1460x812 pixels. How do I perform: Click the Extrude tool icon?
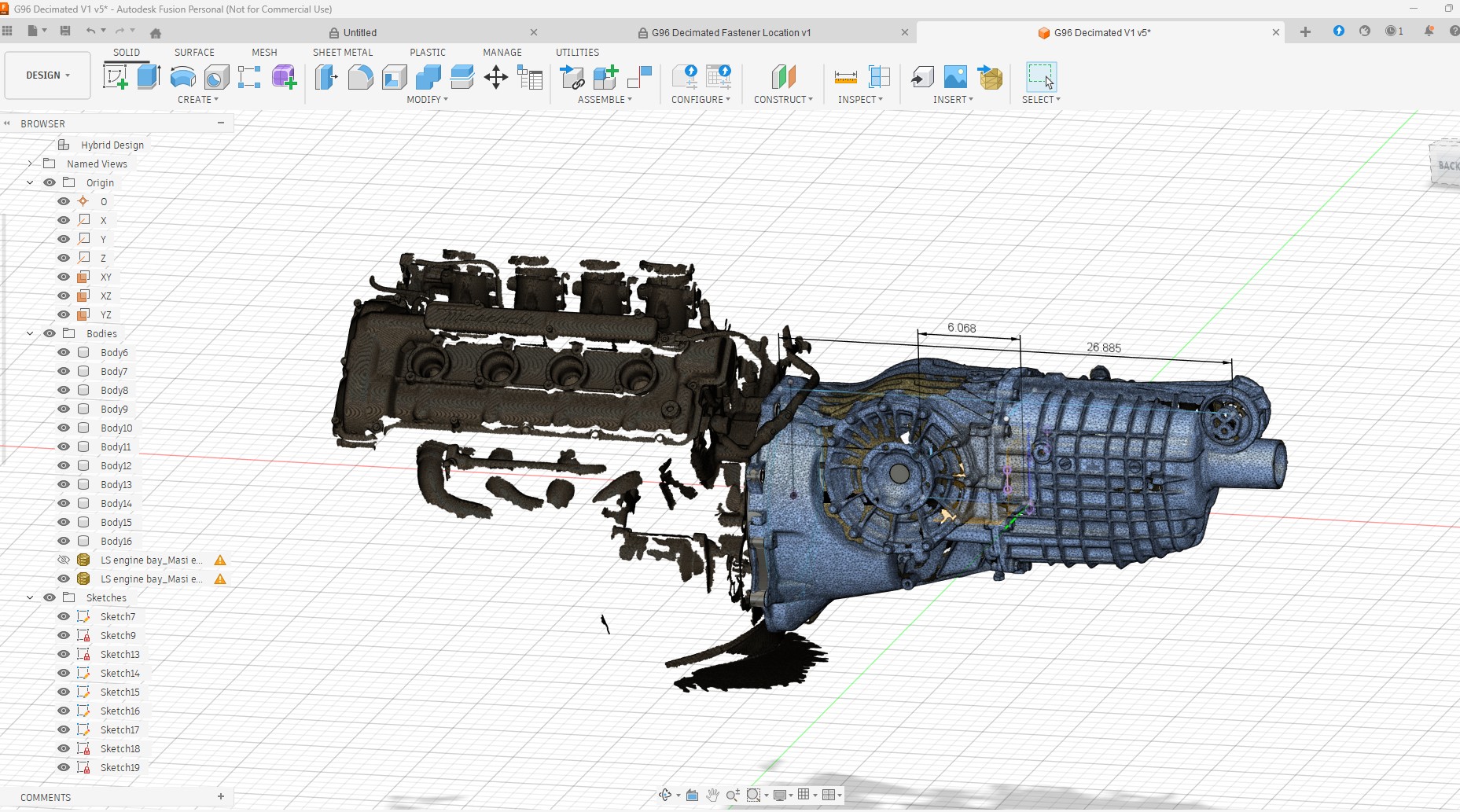pos(149,77)
